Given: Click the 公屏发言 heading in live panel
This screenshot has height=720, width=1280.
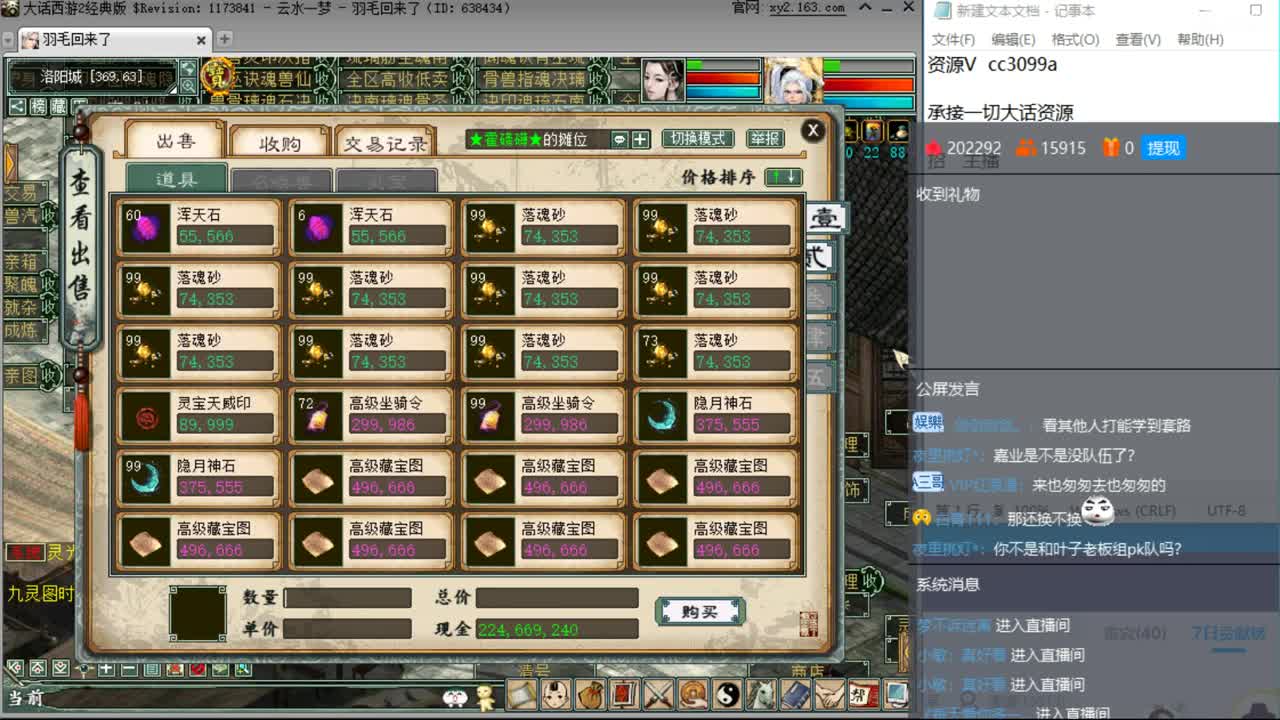Looking at the screenshot, I should (948, 389).
